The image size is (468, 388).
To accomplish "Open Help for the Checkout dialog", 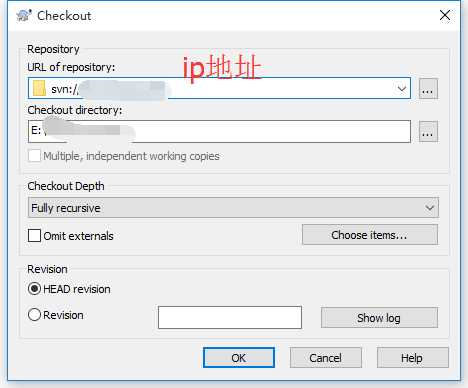I will pos(413,358).
